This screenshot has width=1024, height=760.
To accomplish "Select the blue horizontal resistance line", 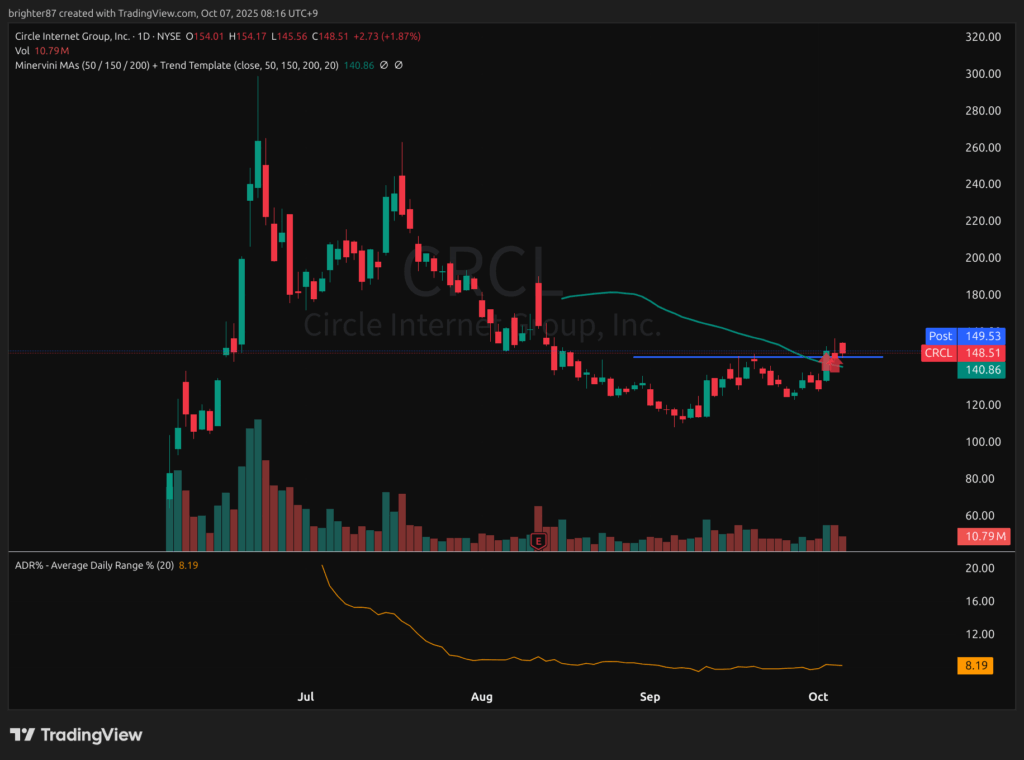I will click(700, 357).
